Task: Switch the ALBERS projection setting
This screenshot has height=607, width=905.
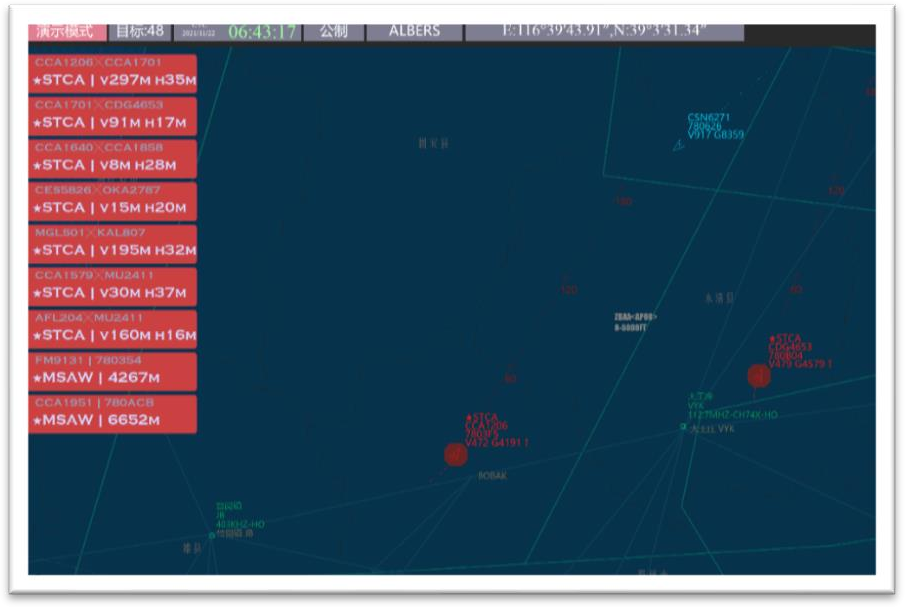Action: 414,31
